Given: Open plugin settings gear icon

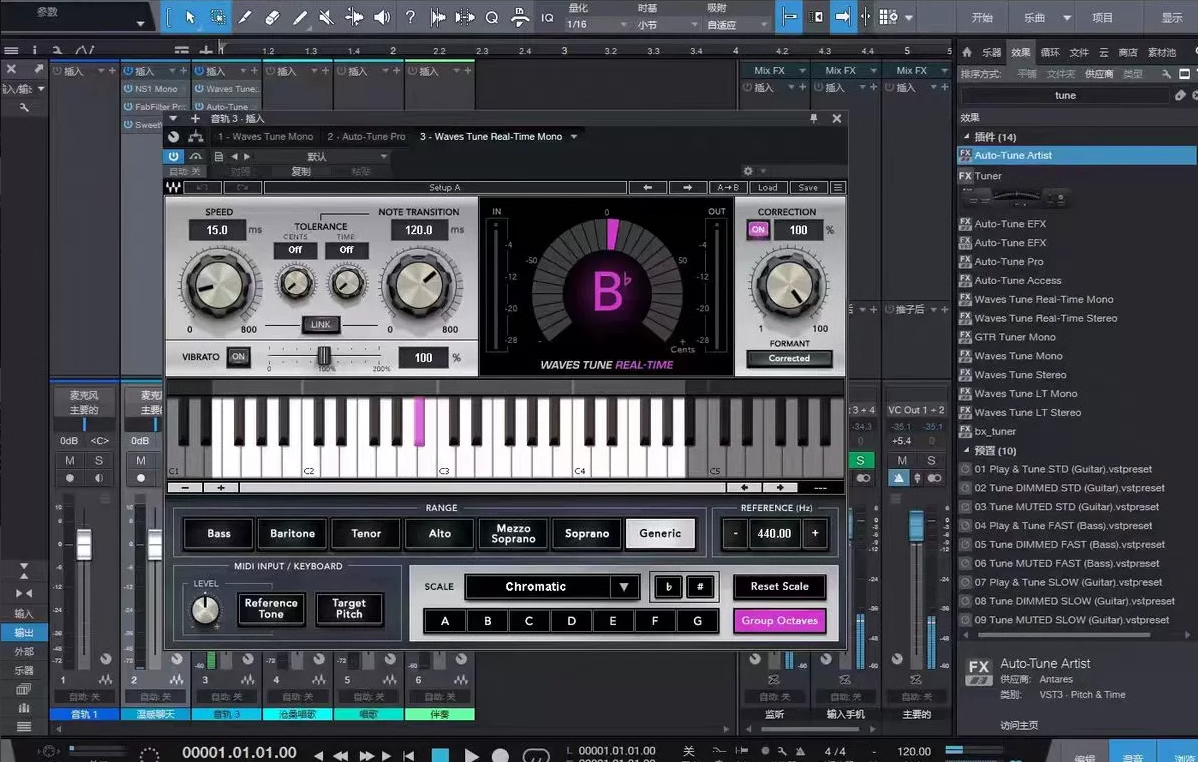Looking at the screenshot, I should tap(748, 171).
